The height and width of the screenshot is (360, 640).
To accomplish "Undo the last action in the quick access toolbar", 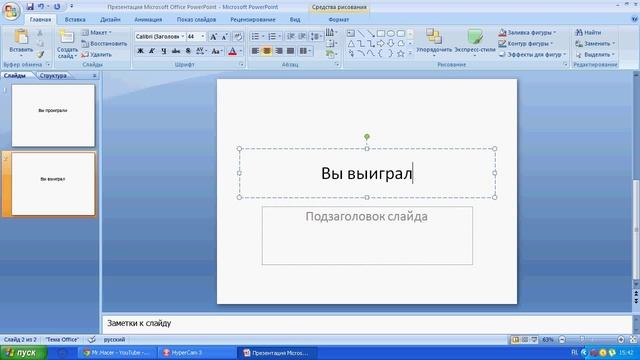I will [x=41, y=7].
